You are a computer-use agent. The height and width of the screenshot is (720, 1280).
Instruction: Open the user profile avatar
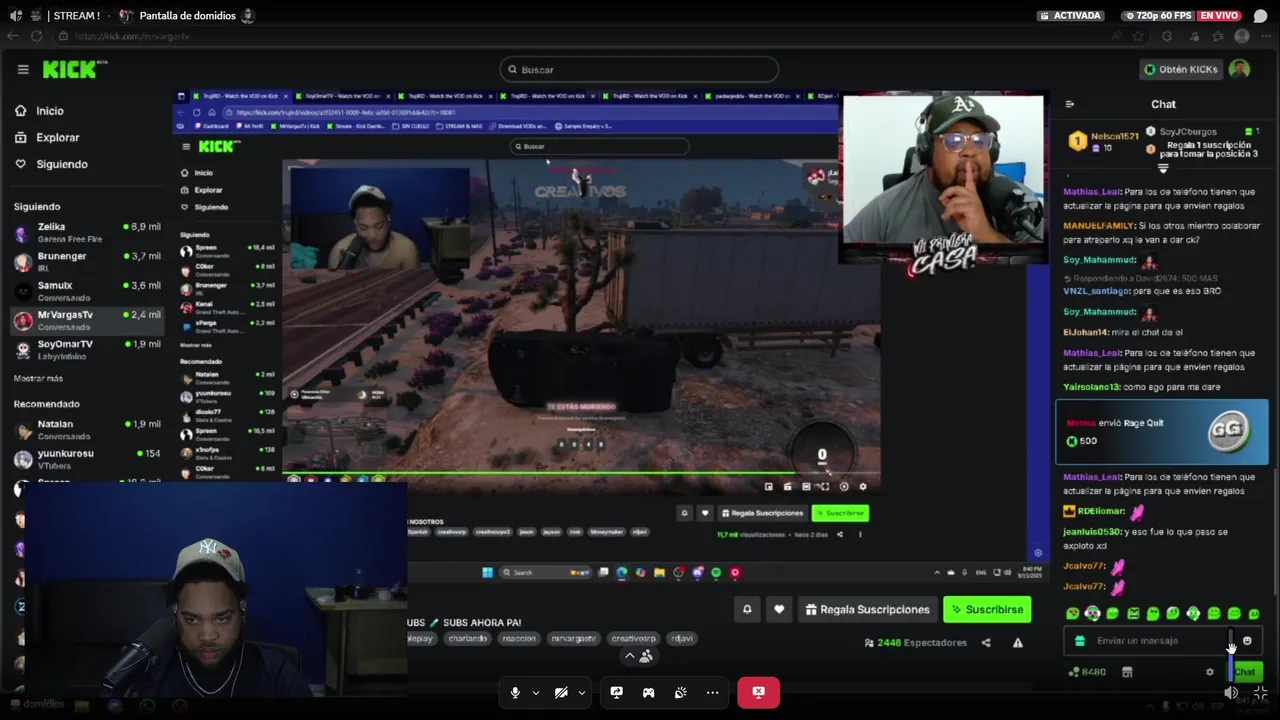pos(1239,69)
